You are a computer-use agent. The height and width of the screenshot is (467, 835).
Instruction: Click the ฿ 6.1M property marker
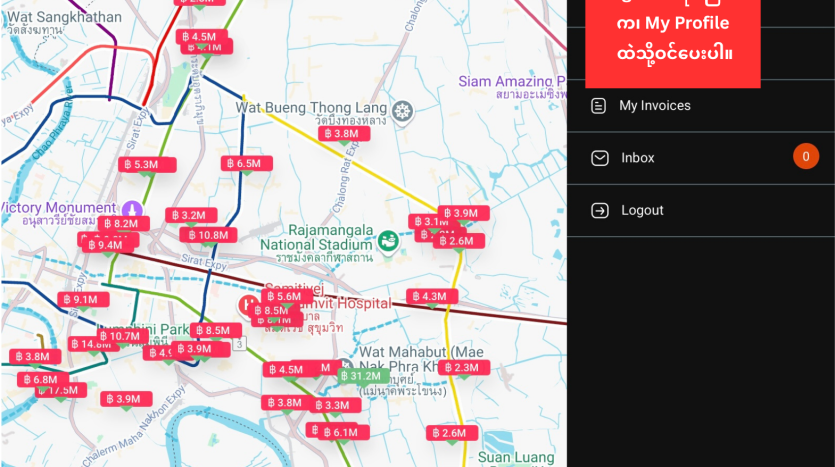343,432
